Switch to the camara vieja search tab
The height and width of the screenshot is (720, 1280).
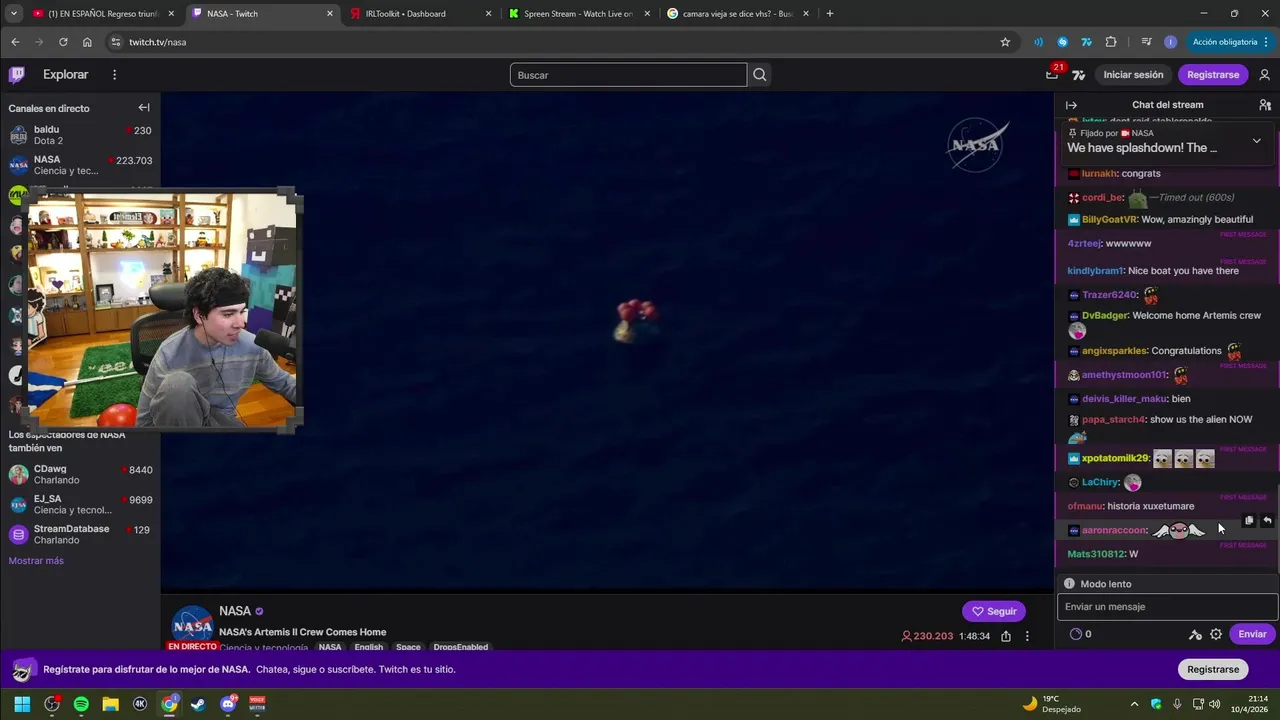[737, 14]
